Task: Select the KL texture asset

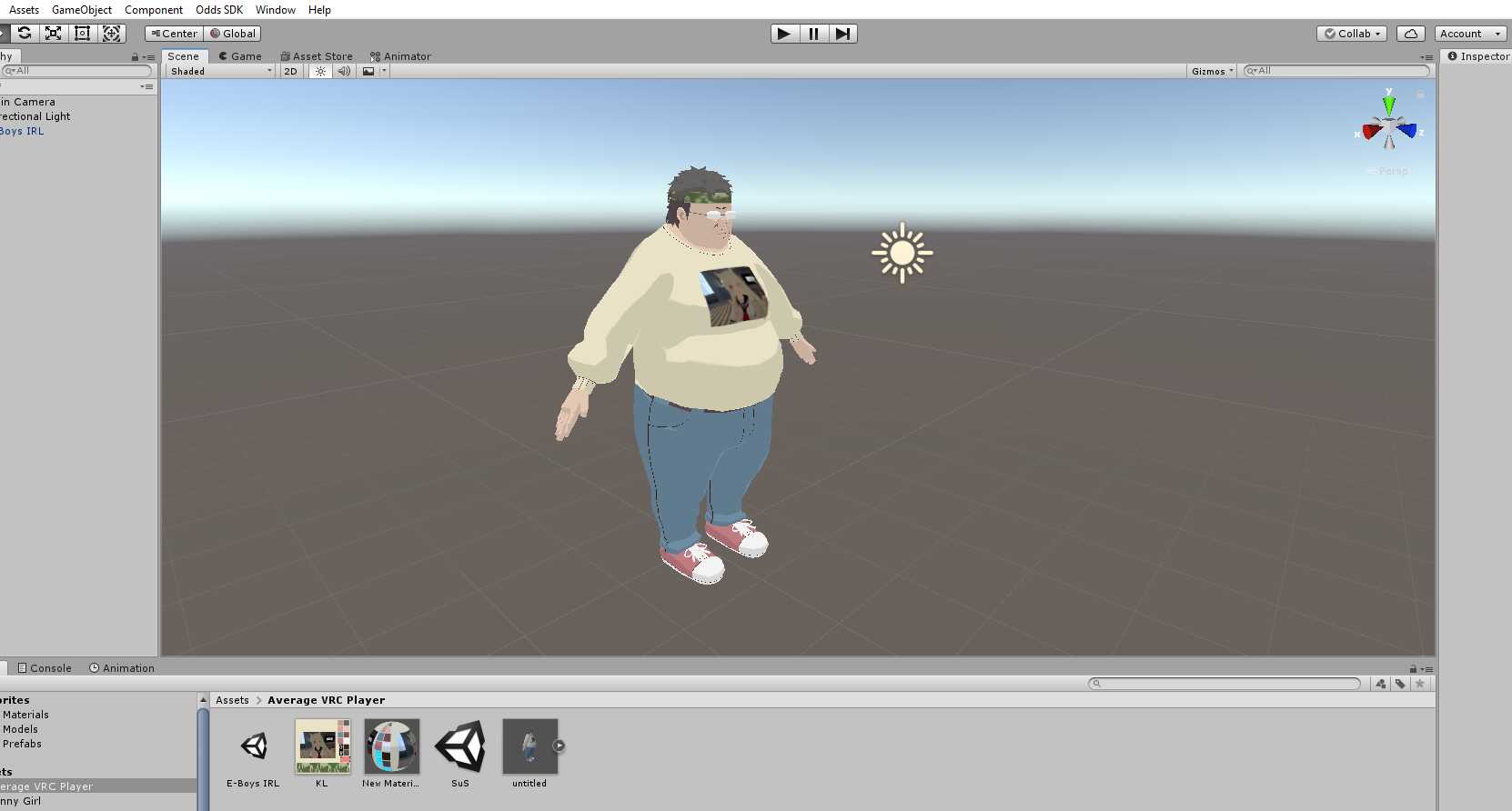Action: 322,753
